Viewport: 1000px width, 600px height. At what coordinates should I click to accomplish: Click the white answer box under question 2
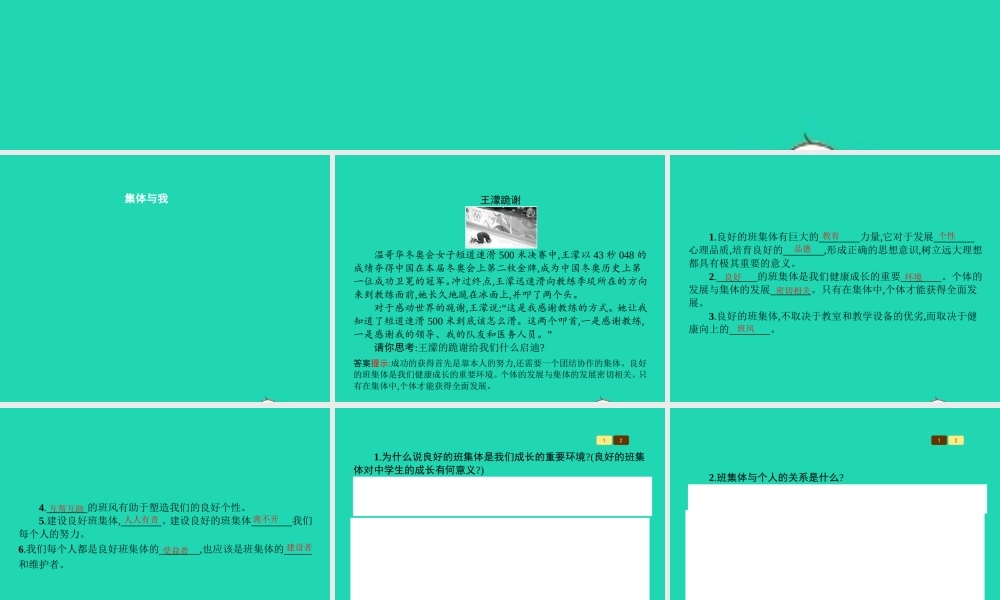coord(836,542)
